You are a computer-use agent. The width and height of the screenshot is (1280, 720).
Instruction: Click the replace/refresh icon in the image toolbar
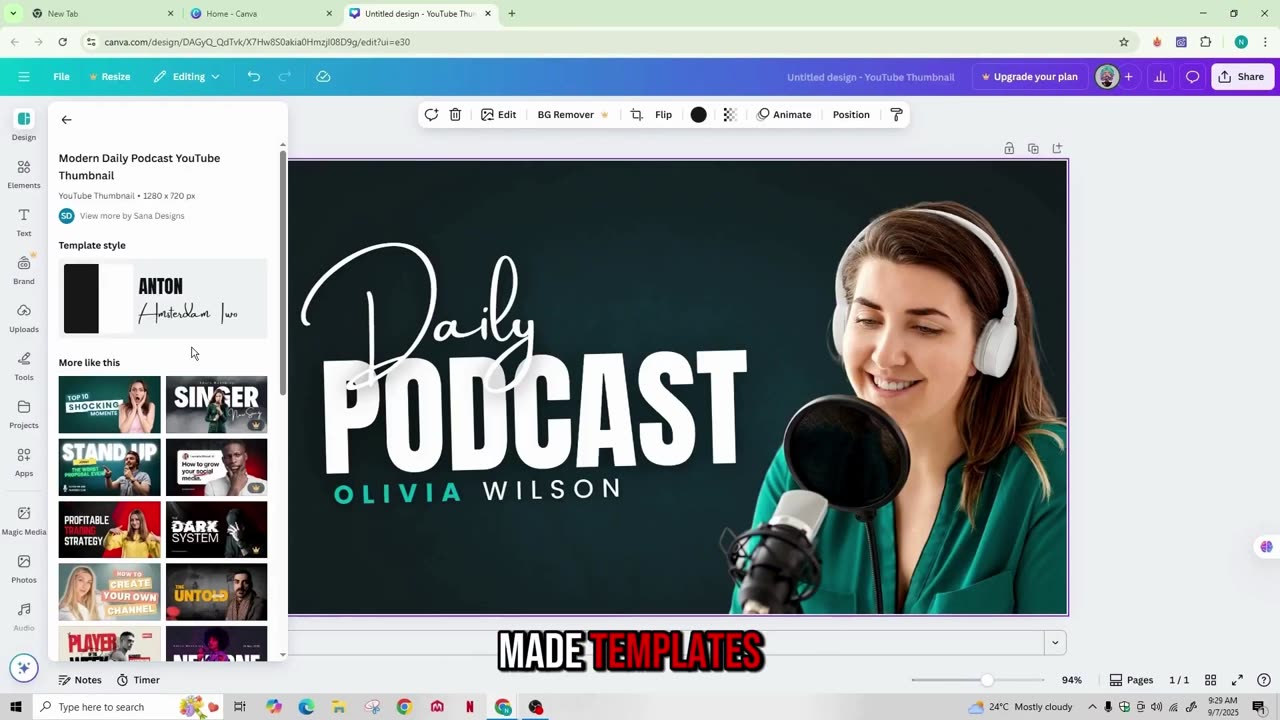(431, 115)
